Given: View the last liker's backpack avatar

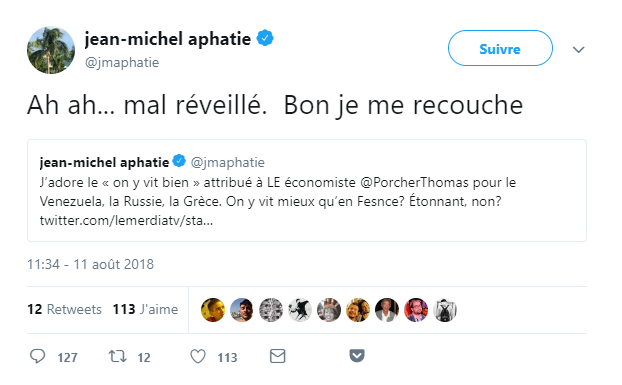Looking at the screenshot, I should click(x=445, y=310).
